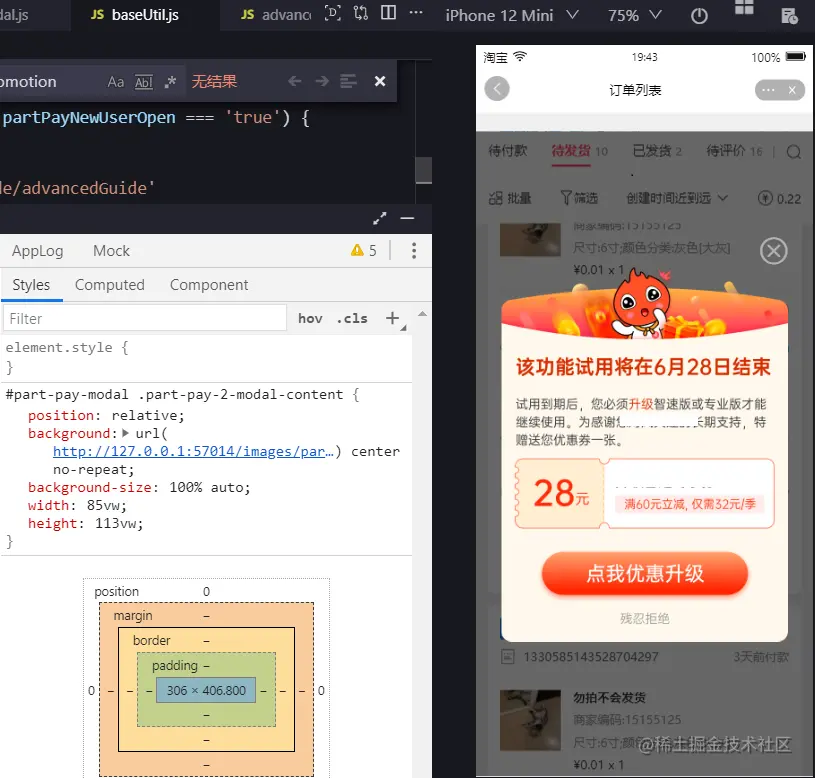This screenshot has width=815, height=778.
Task: Open the mini program ellipsis menu
Action: (x=768, y=90)
